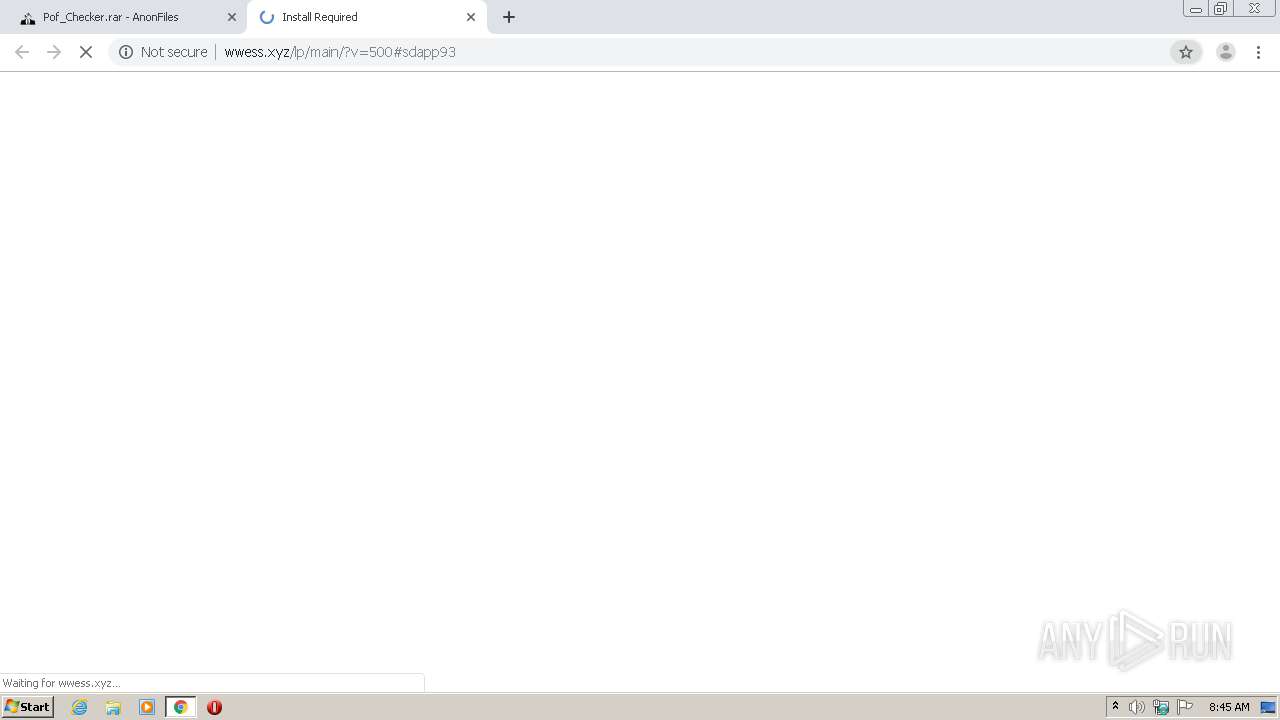The height and width of the screenshot is (720, 1280).
Task: Select the Install Required tab
Action: click(366, 17)
